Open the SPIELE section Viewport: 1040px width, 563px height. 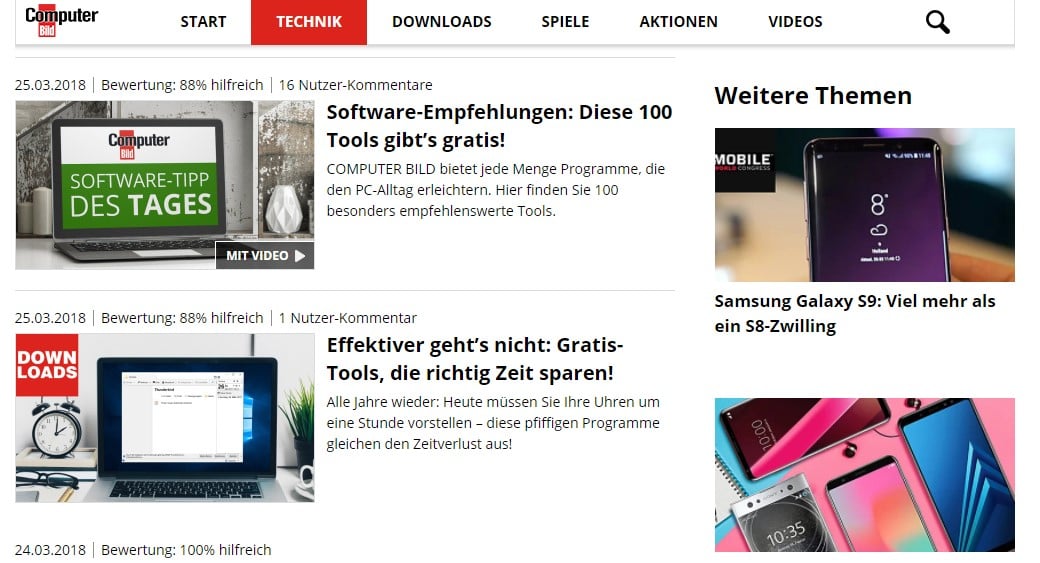point(565,22)
